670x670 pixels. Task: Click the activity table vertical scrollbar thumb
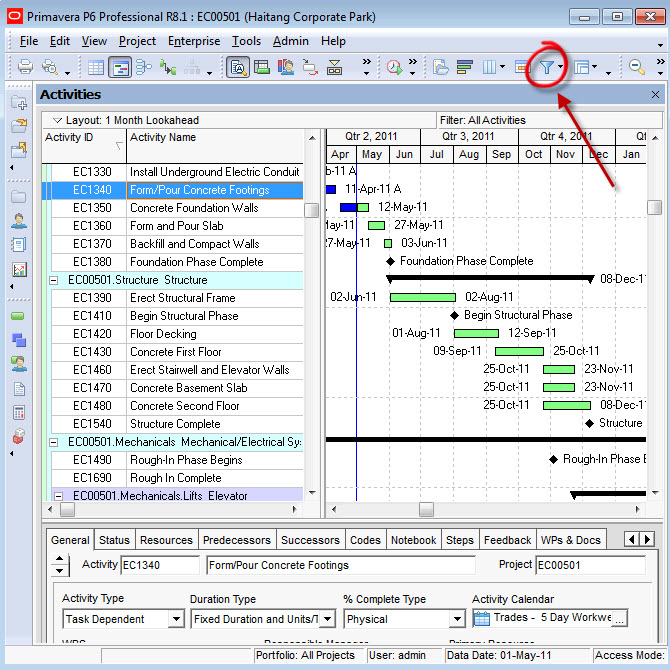pos(311,210)
